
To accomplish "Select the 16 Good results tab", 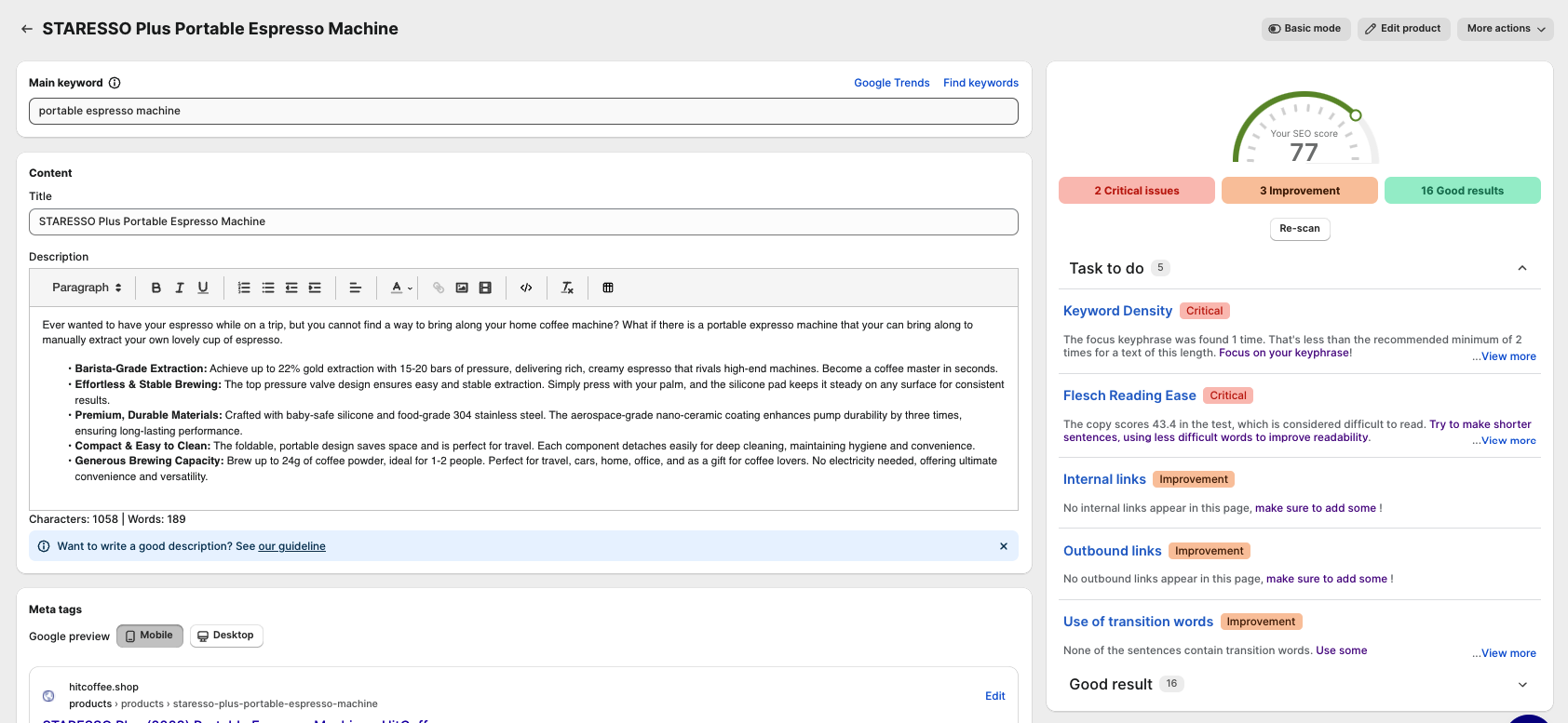I will click(x=1462, y=191).
